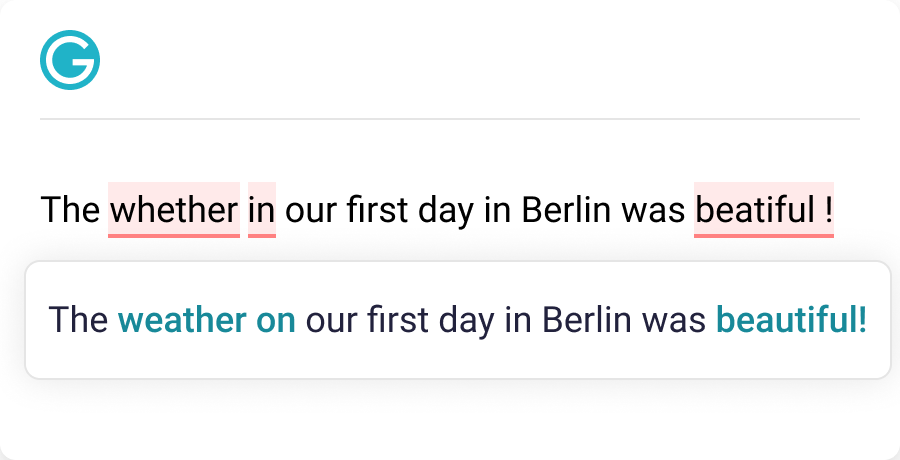Select the underlined misspelled word "whether"

click(x=173, y=210)
